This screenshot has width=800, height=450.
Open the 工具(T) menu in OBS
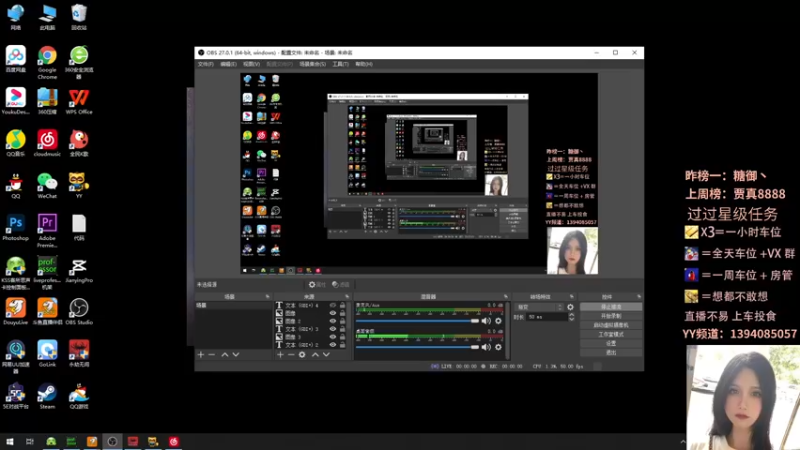point(340,64)
